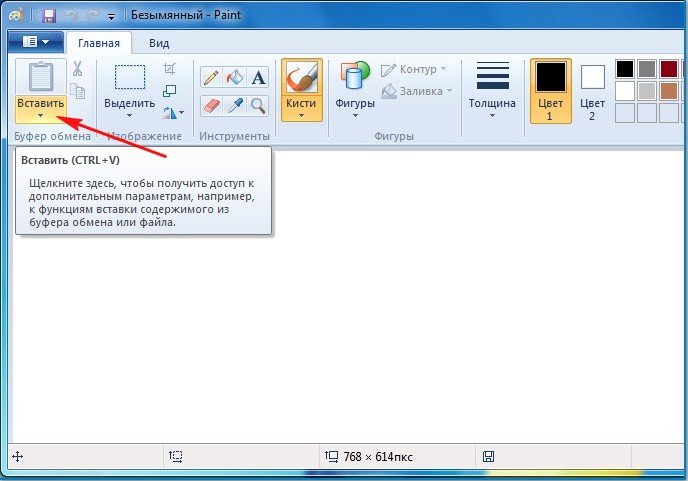Click the selection size icon in status bar
Viewport: 688px width, 481px height.
point(176,456)
